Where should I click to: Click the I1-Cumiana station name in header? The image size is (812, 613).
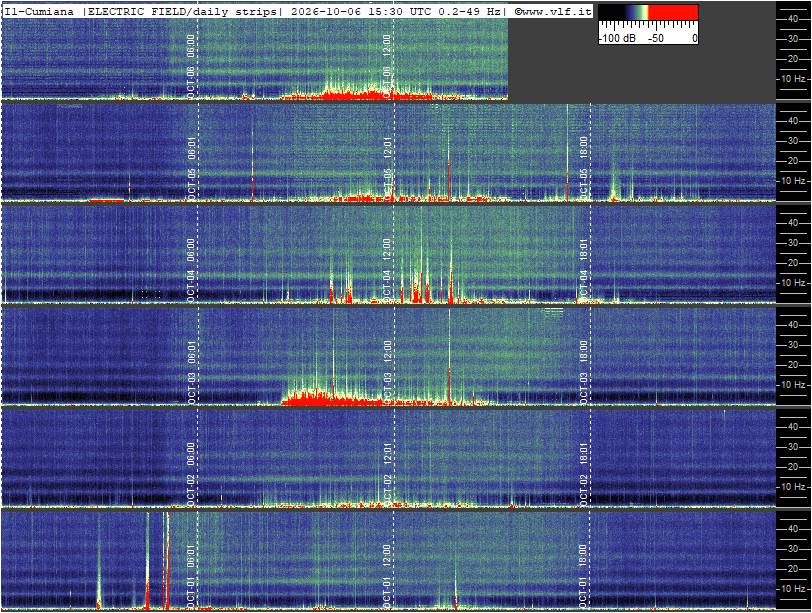coord(39,11)
